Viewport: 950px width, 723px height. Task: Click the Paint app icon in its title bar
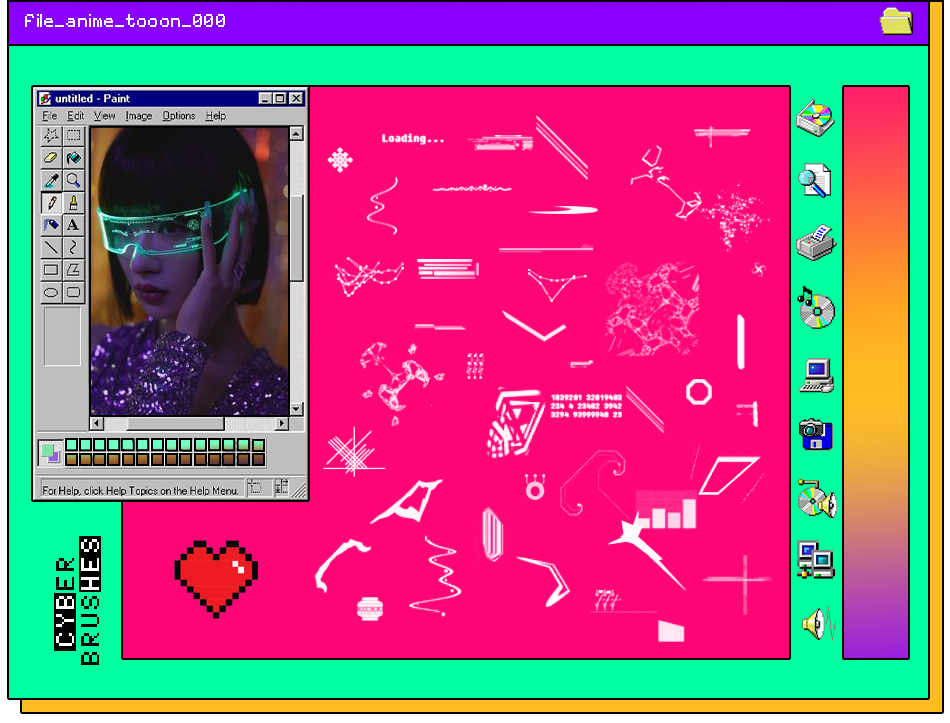(45, 98)
